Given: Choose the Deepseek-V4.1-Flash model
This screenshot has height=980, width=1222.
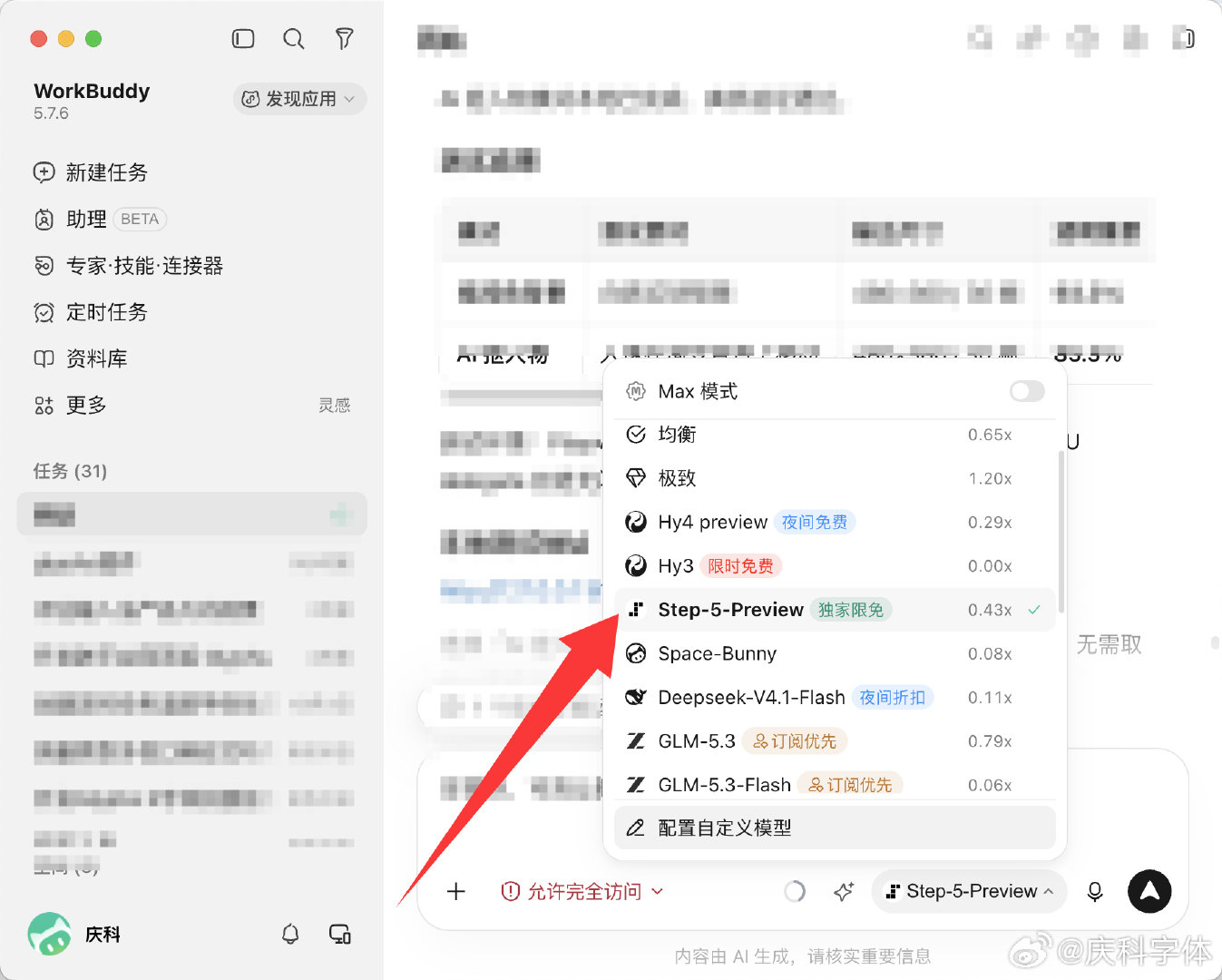Looking at the screenshot, I should pyautogui.click(x=835, y=697).
